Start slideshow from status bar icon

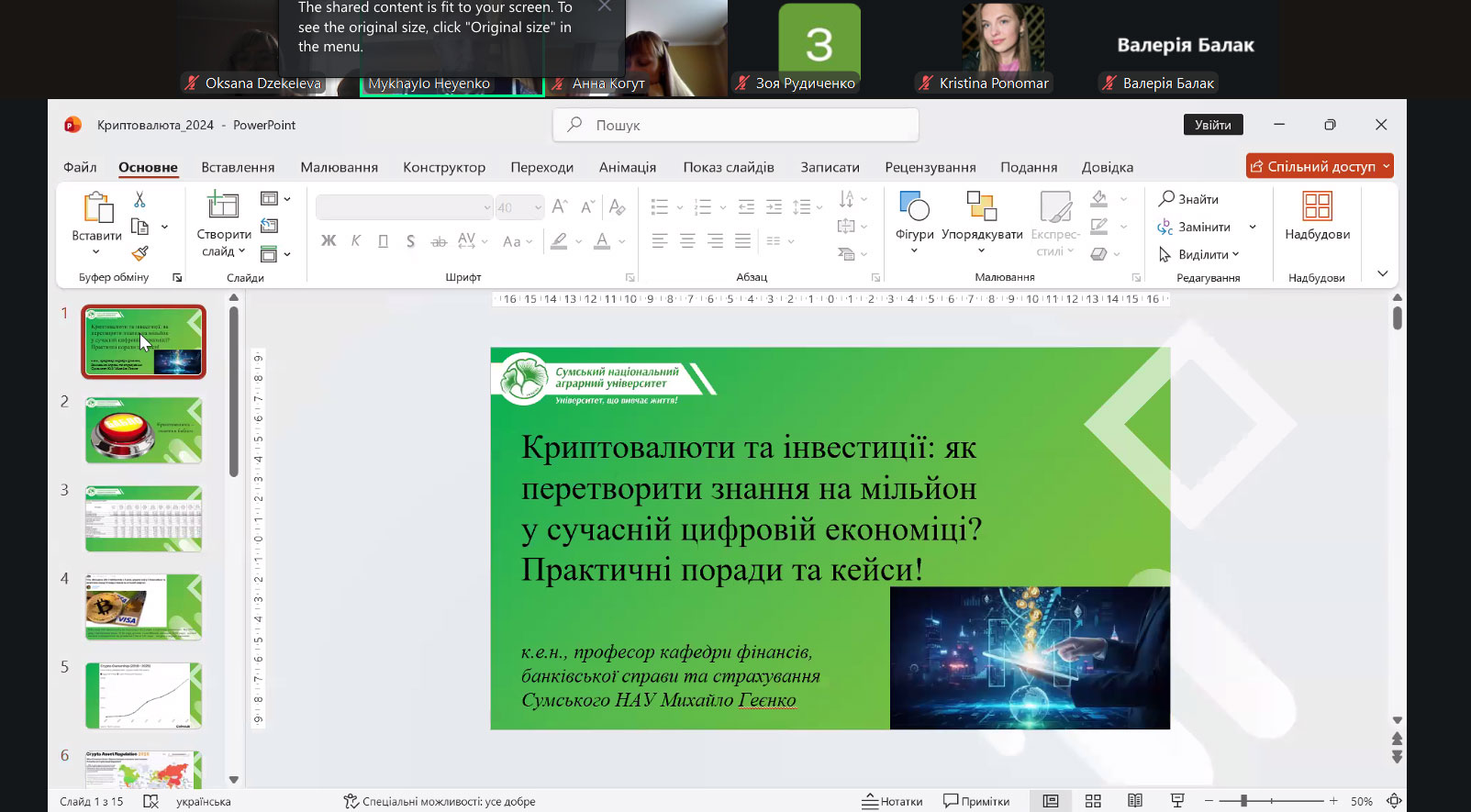click(1177, 801)
